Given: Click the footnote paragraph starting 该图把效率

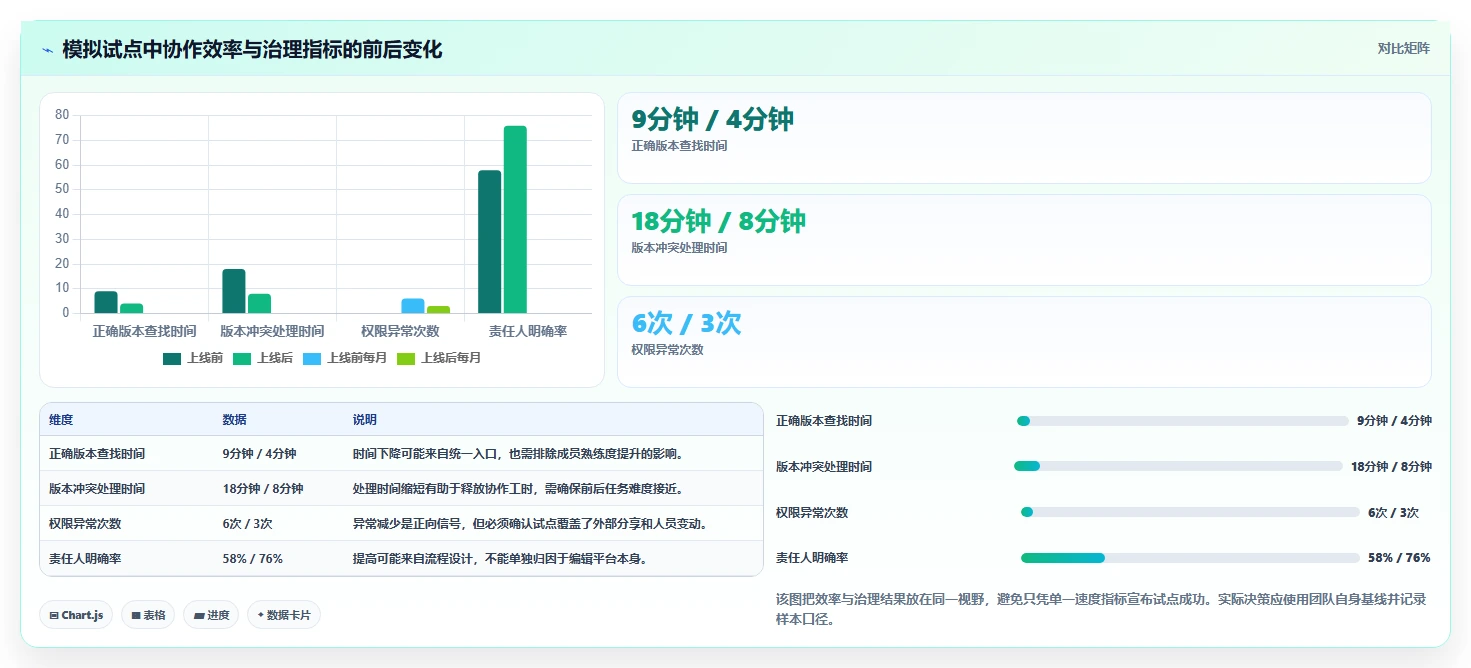Looking at the screenshot, I should pos(1103,609).
